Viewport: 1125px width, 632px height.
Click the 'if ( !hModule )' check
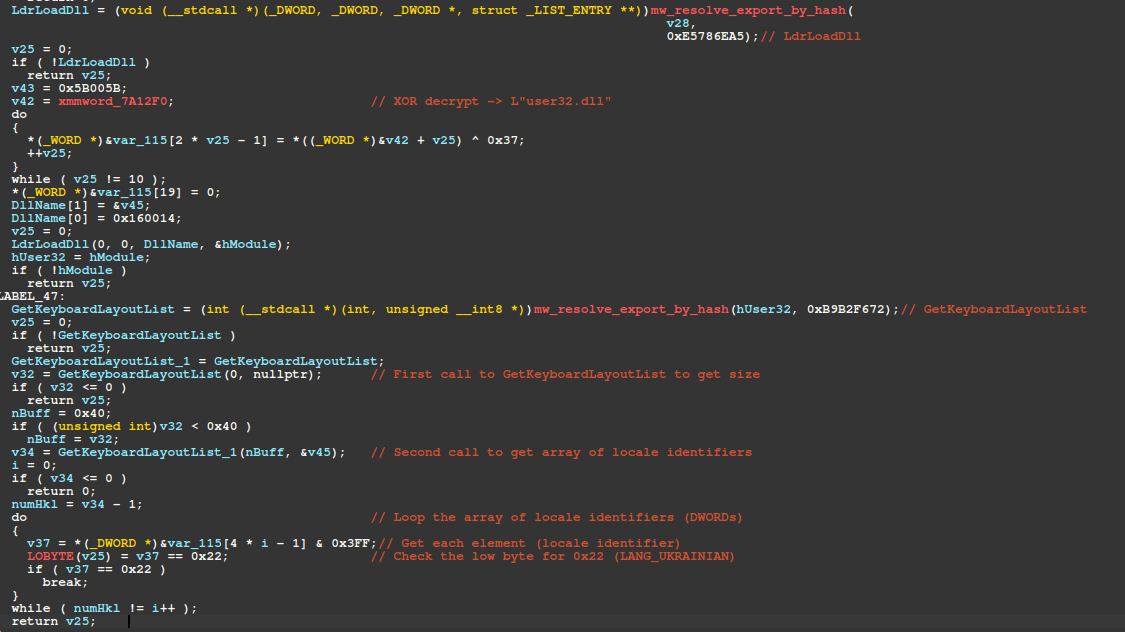point(69,270)
